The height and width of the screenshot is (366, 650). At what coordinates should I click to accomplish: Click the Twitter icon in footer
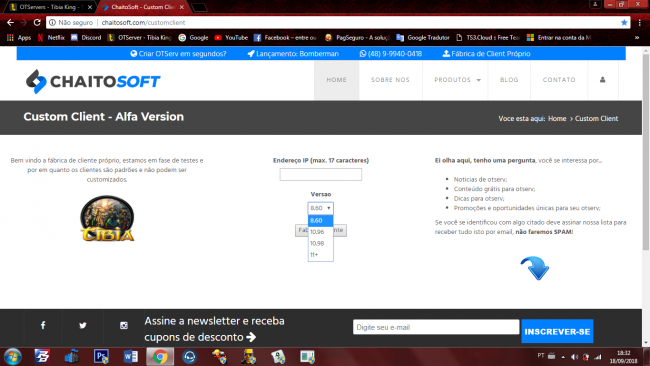tap(83, 325)
